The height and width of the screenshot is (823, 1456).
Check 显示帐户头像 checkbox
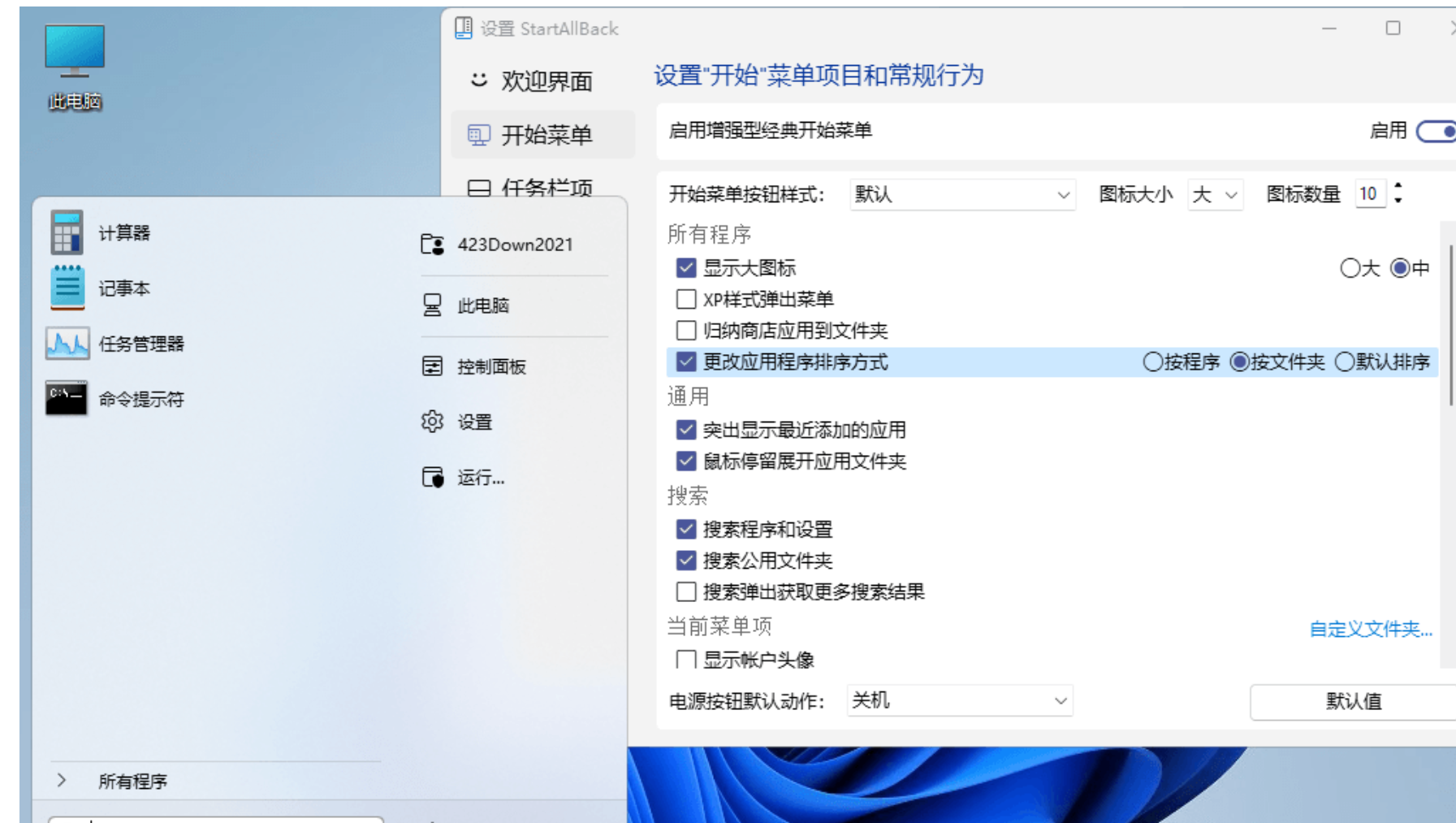pyautogui.click(x=686, y=659)
